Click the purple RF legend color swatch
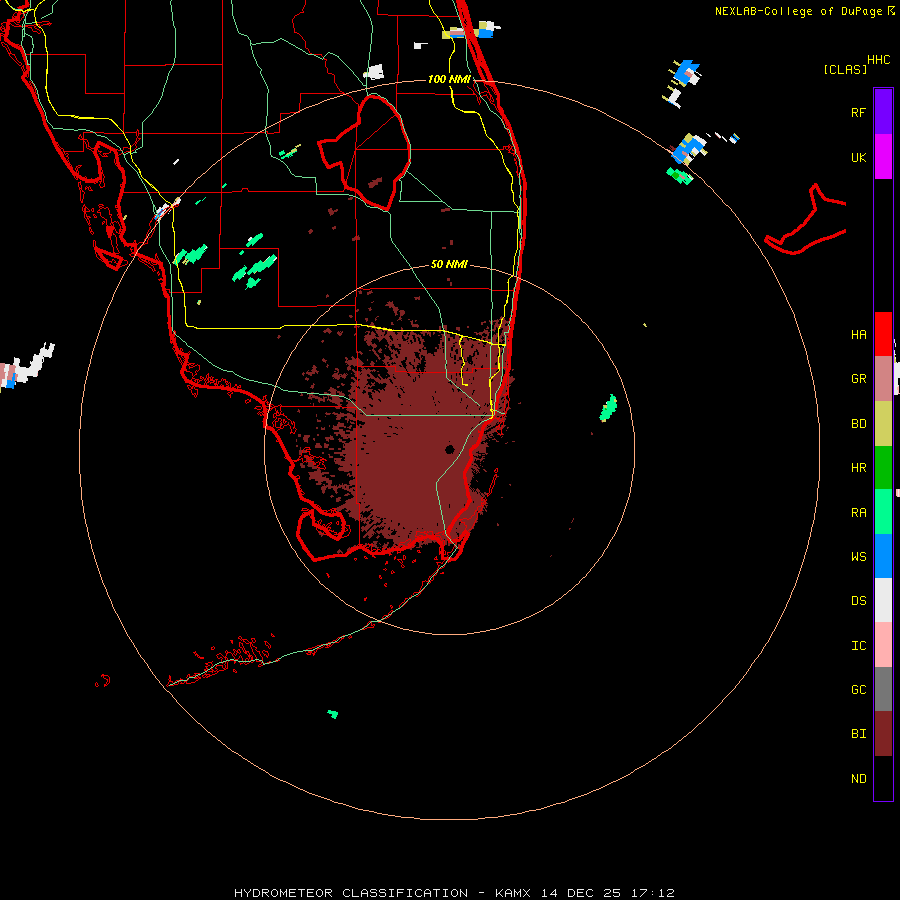This screenshot has height=900, width=900. coord(883,111)
